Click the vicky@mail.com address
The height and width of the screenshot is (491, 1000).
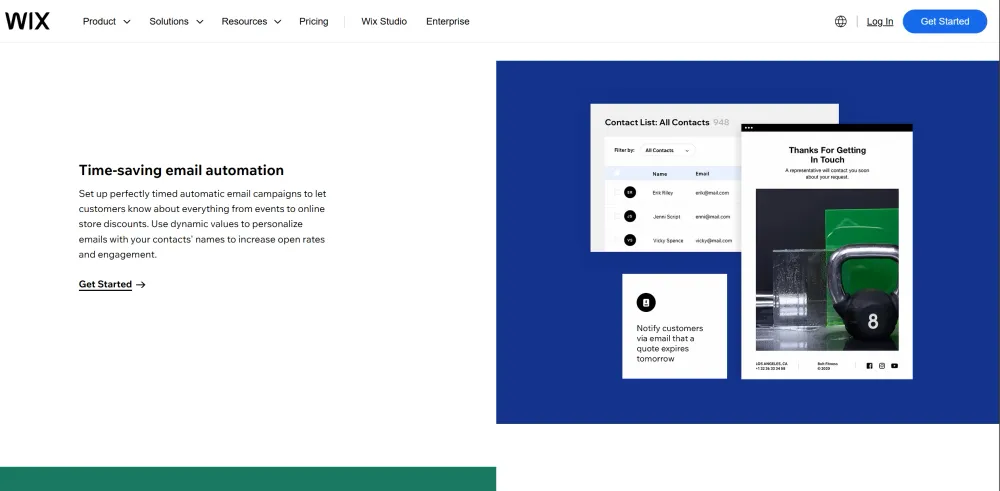(714, 241)
